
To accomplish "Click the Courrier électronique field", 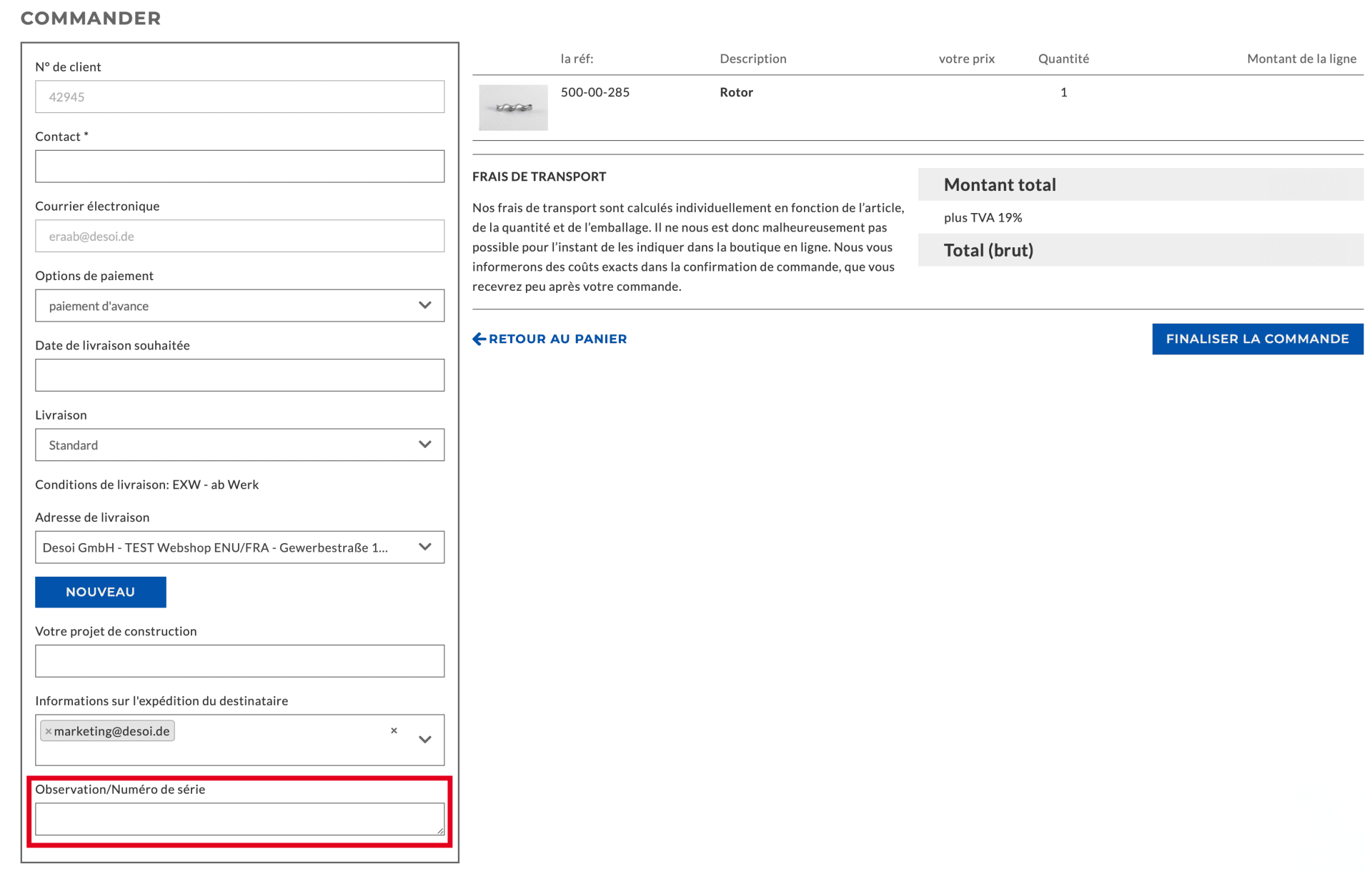I will (239, 236).
